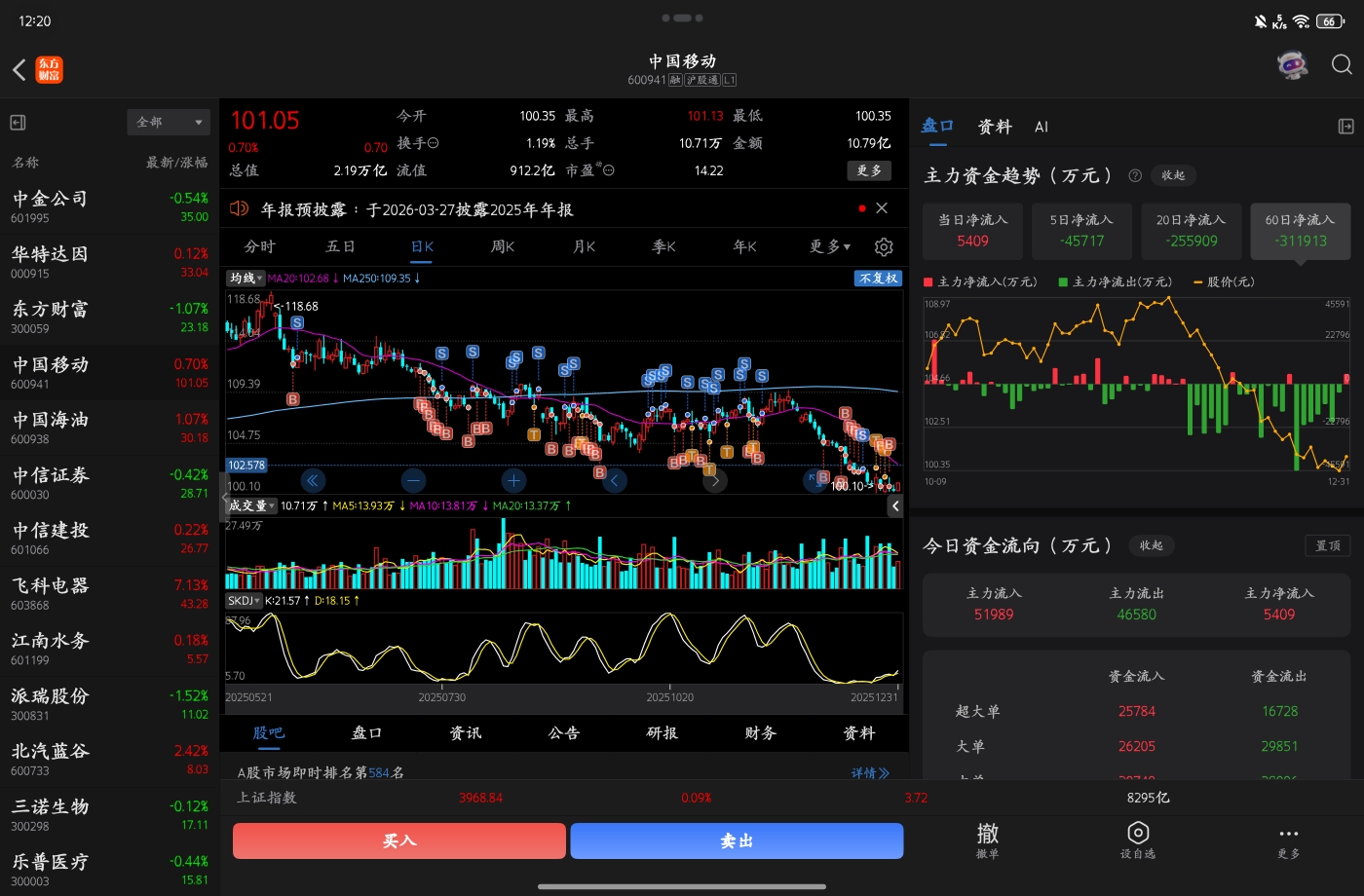This screenshot has width=1364, height=896.
Task: Open the 成交量 indicator dropdown
Action: pyautogui.click(x=251, y=505)
